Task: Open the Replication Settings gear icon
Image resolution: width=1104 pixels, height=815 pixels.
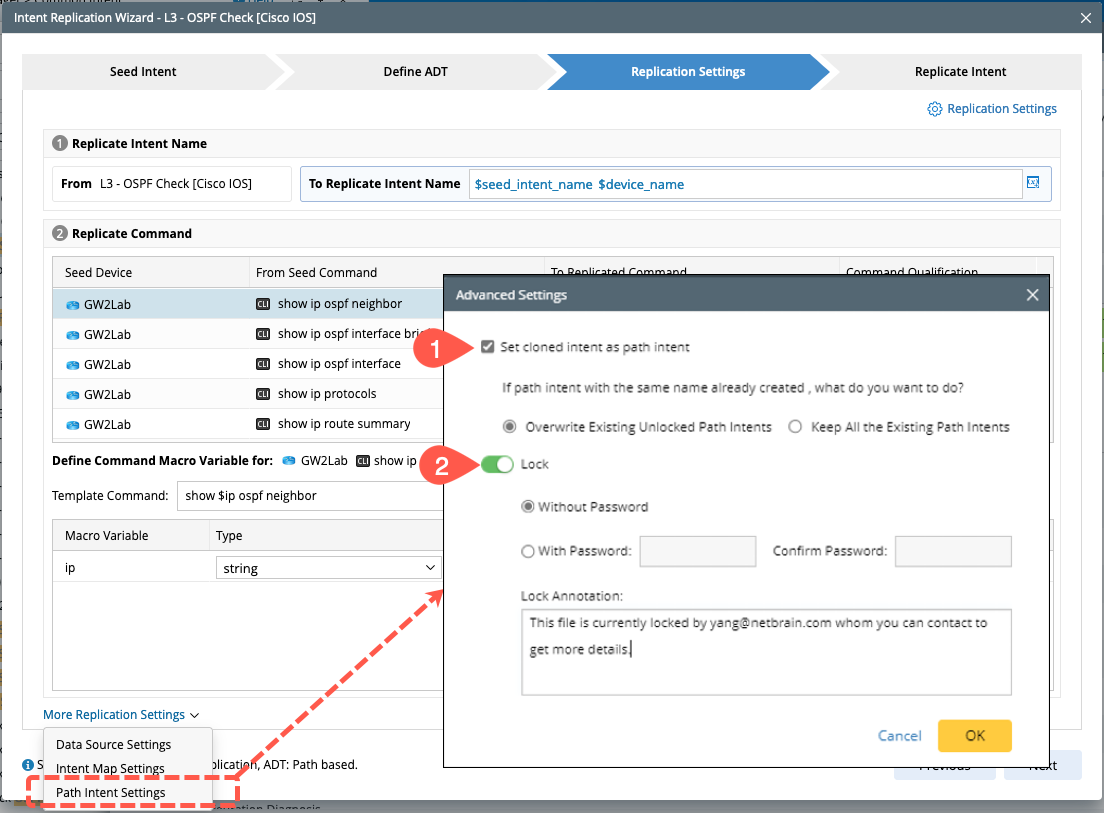Action: tap(934, 109)
